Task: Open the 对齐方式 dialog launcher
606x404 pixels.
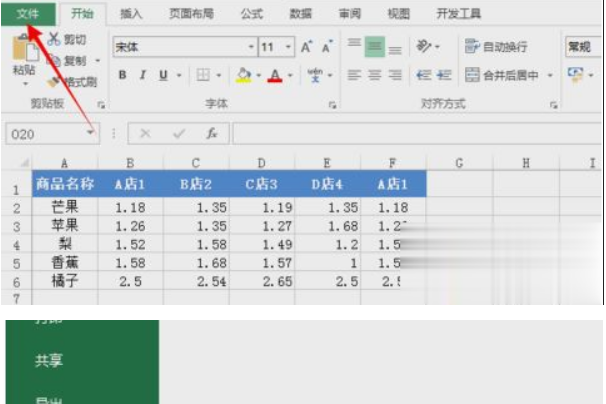Action: click(554, 105)
